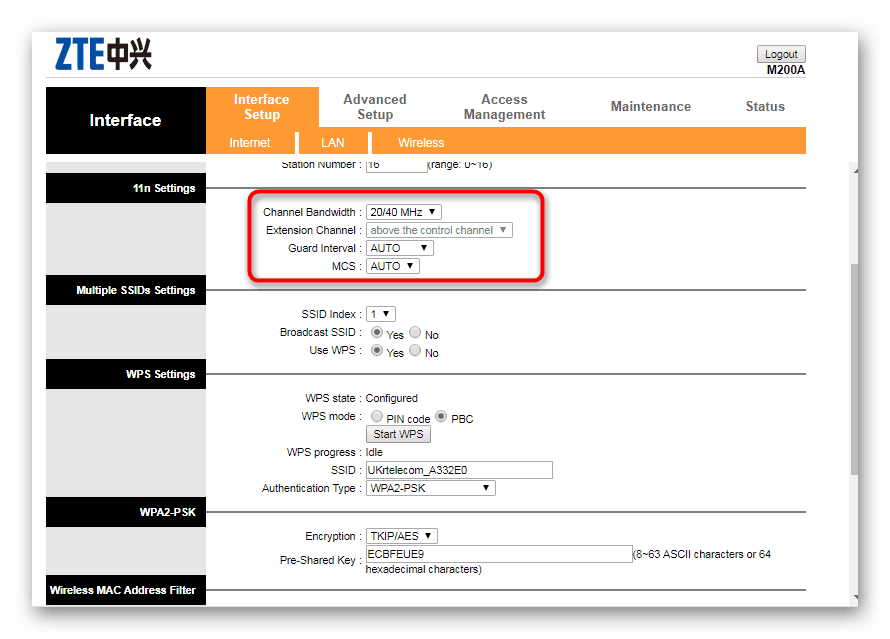Open the Access Management tab
The width and height of the screenshot is (890, 639).
click(504, 107)
